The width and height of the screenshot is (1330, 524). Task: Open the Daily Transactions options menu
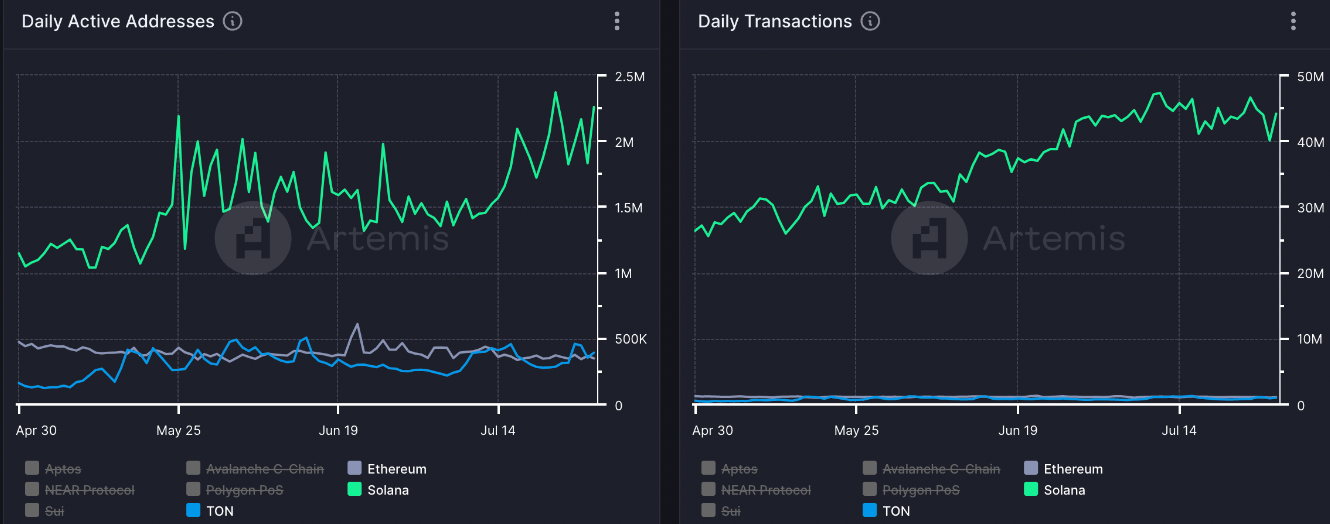(1293, 21)
